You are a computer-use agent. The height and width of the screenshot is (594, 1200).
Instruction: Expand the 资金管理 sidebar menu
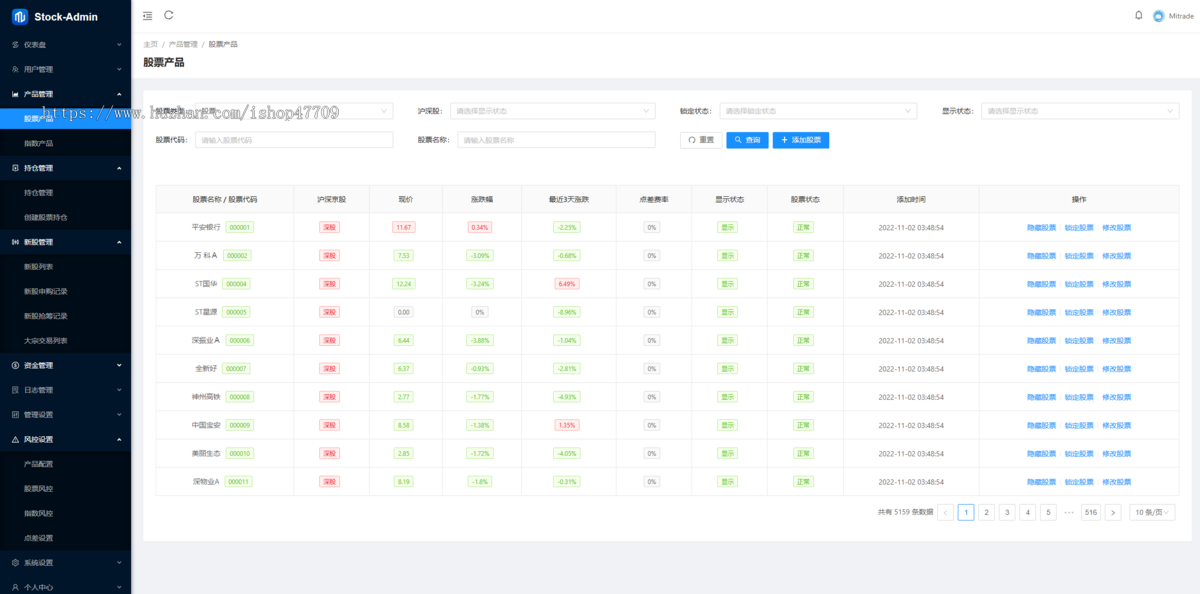click(65, 365)
